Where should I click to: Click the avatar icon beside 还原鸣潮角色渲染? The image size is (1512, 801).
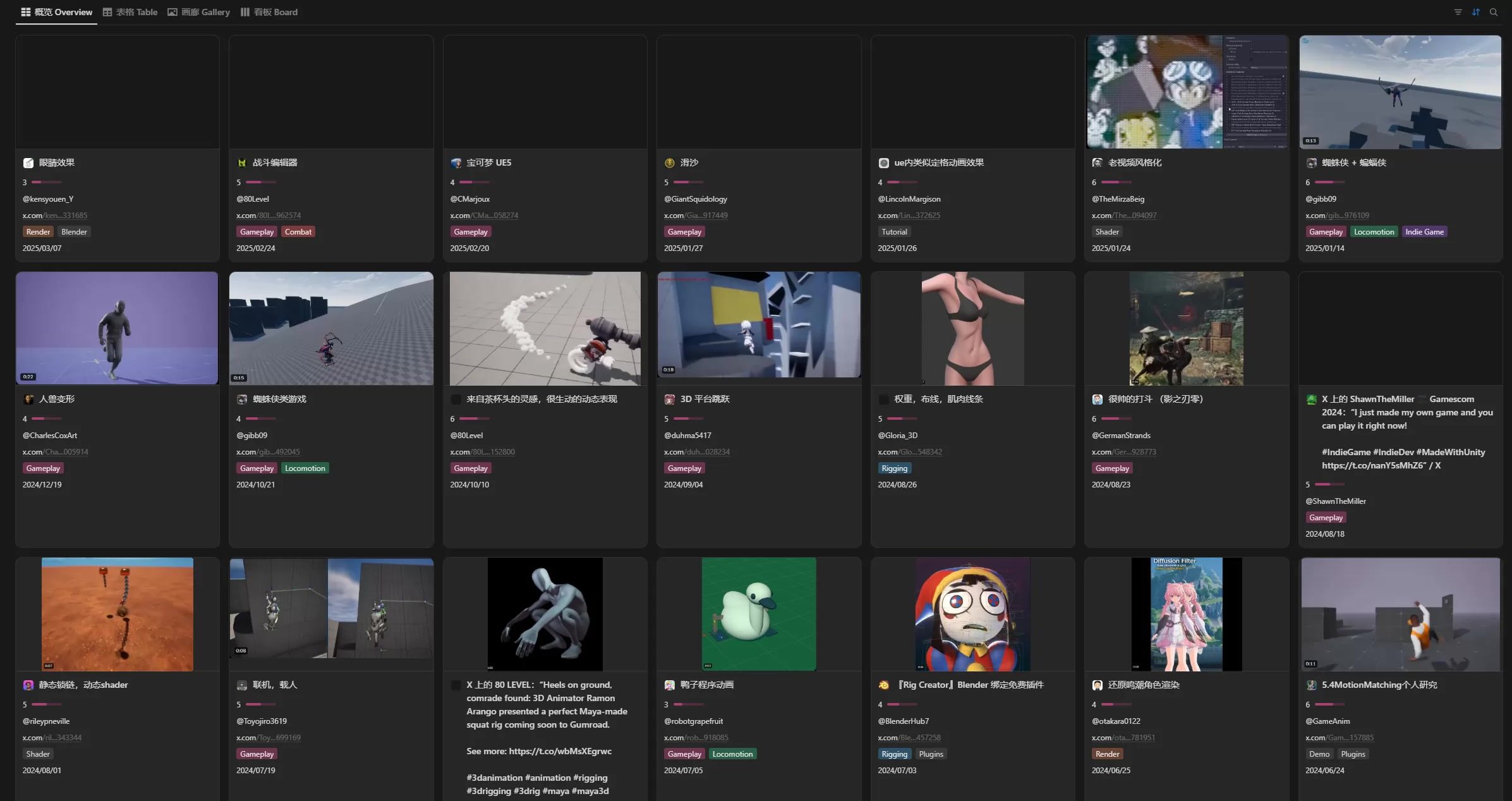point(1098,685)
